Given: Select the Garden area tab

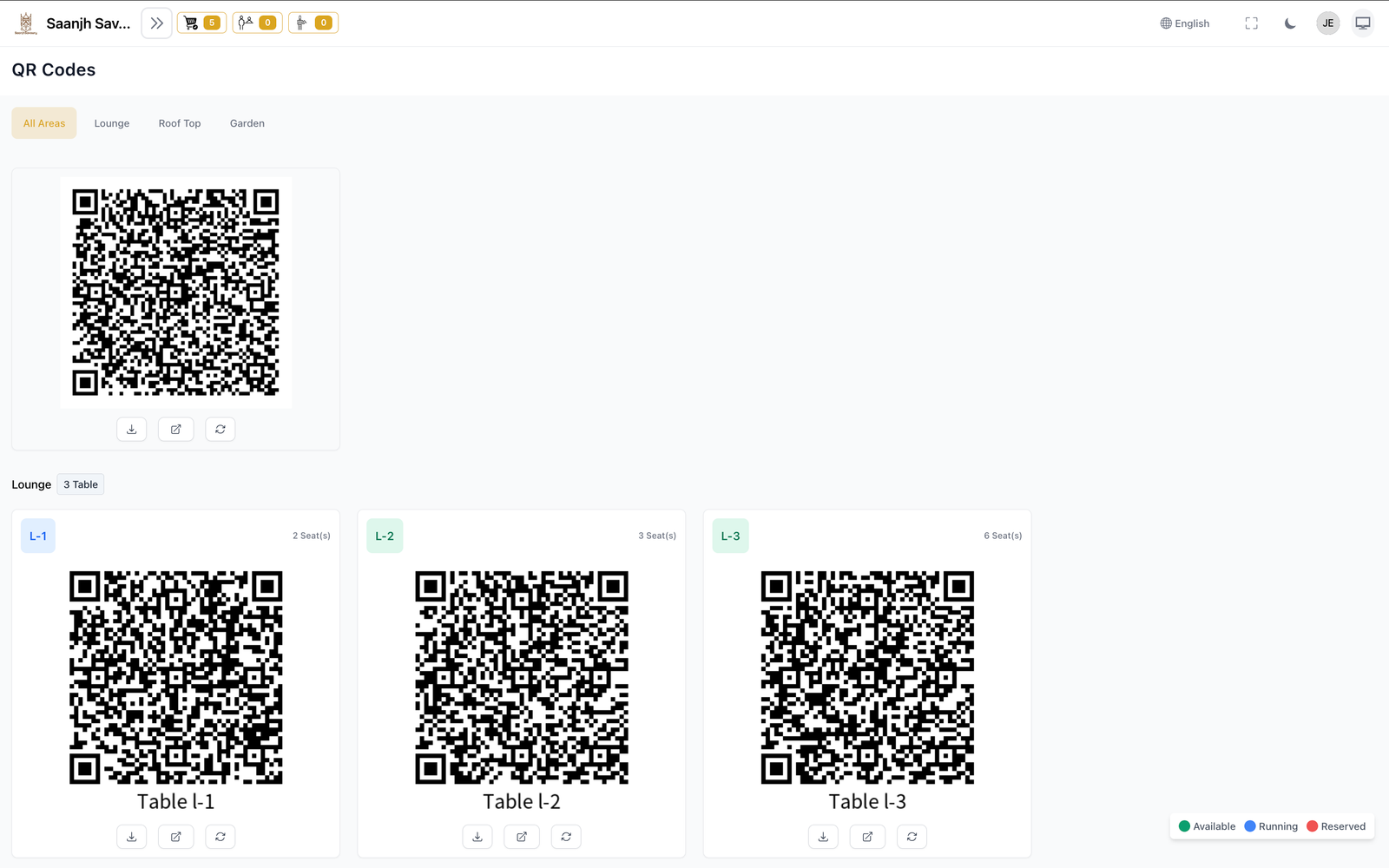Looking at the screenshot, I should 247,123.
